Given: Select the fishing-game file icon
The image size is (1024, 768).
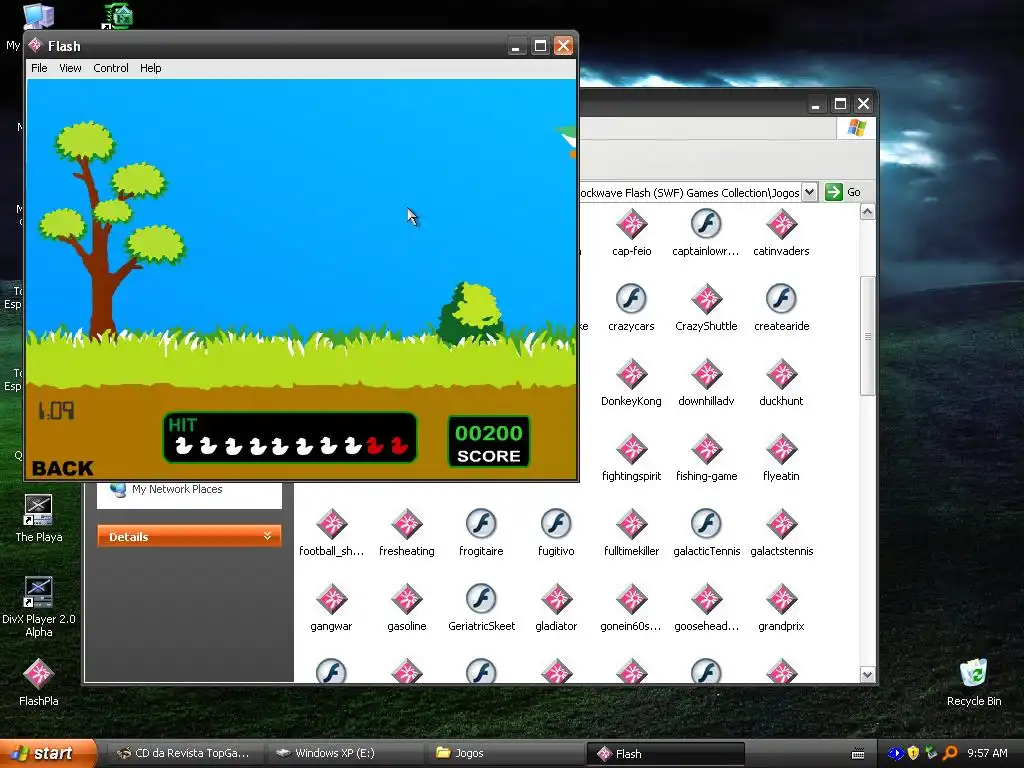Looking at the screenshot, I should (x=706, y=449).
